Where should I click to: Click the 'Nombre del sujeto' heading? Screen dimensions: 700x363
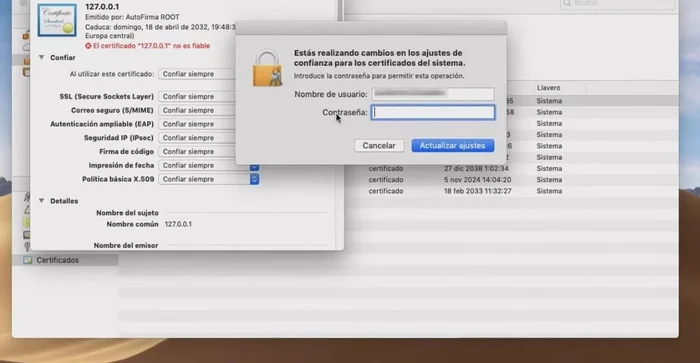tap(127, 213)
